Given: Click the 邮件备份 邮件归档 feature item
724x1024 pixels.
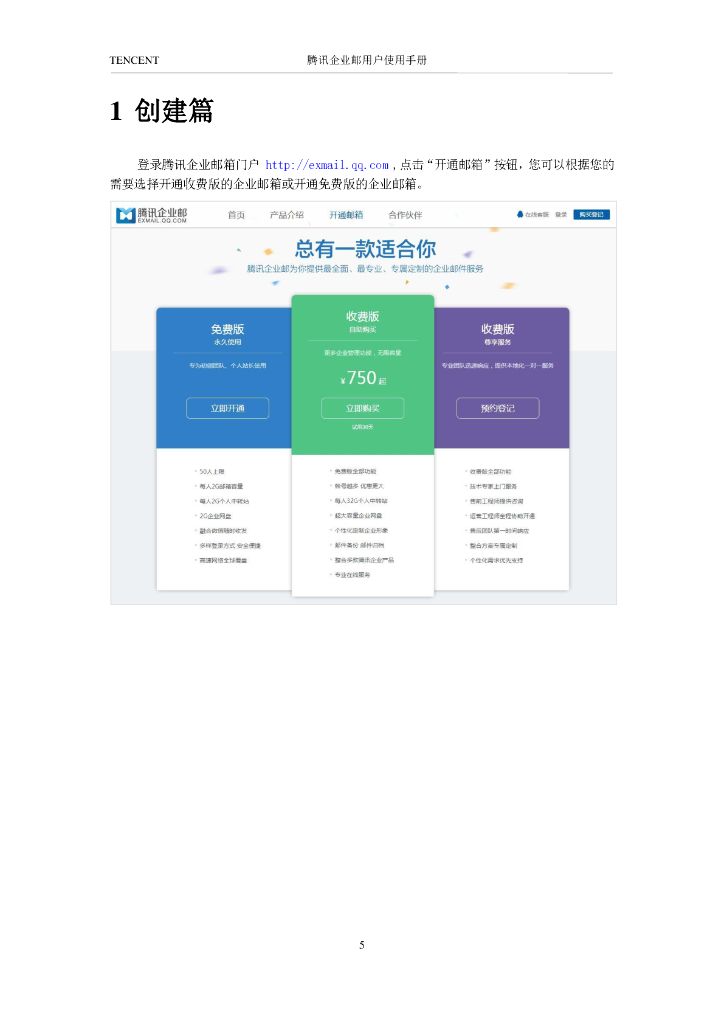Looking at the screenshot, I should click(x=359, y=545).
